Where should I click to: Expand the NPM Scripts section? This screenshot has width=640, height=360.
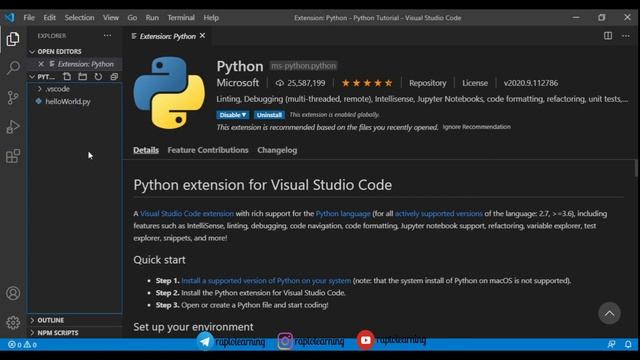(58, 333)
